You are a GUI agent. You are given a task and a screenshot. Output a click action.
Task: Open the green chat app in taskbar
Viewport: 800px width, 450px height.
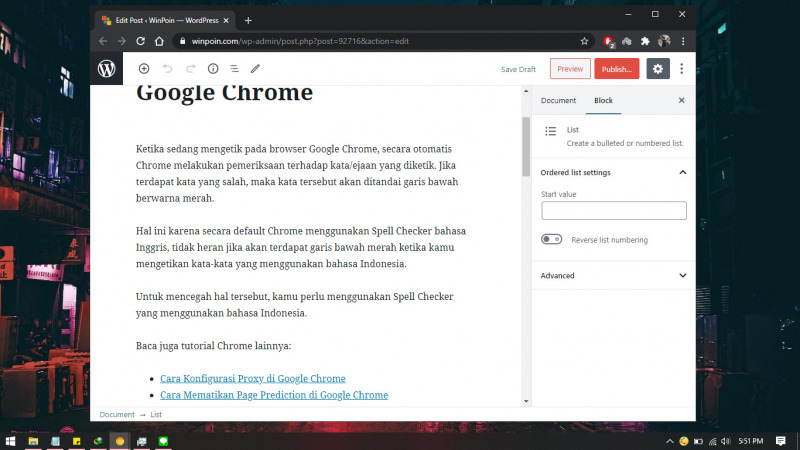coord(163,441)
